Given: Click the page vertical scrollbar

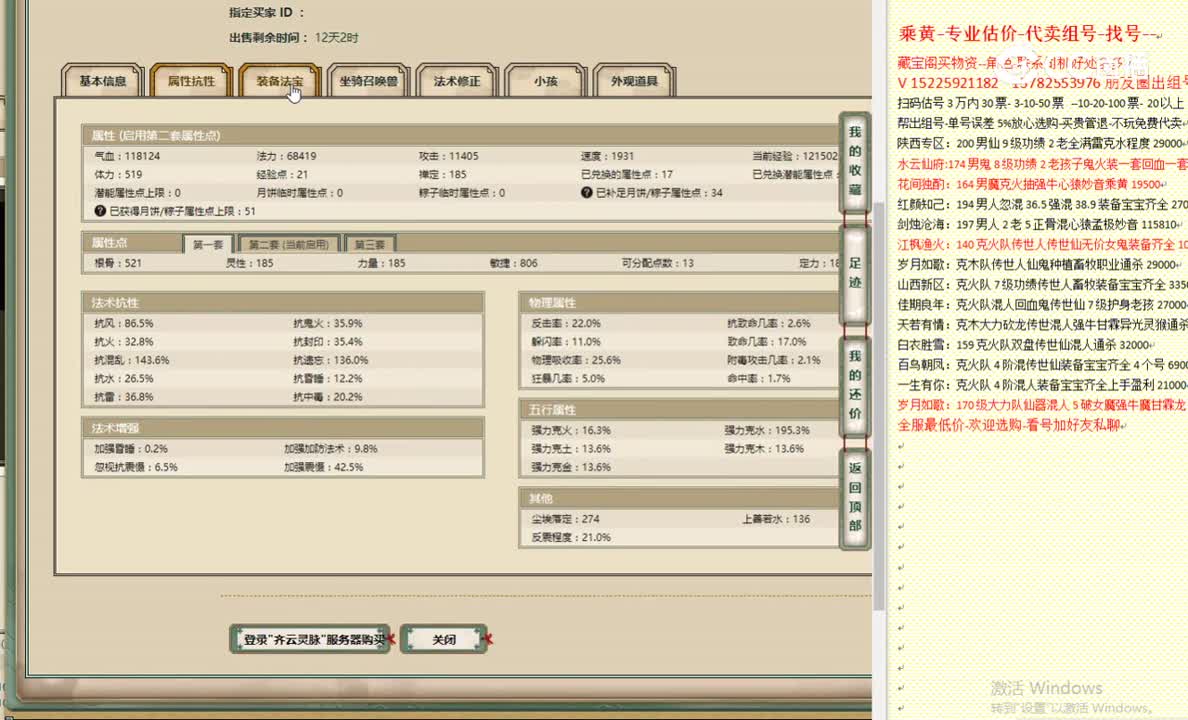Looking at the screenshot, I should [x=879, y=405].
